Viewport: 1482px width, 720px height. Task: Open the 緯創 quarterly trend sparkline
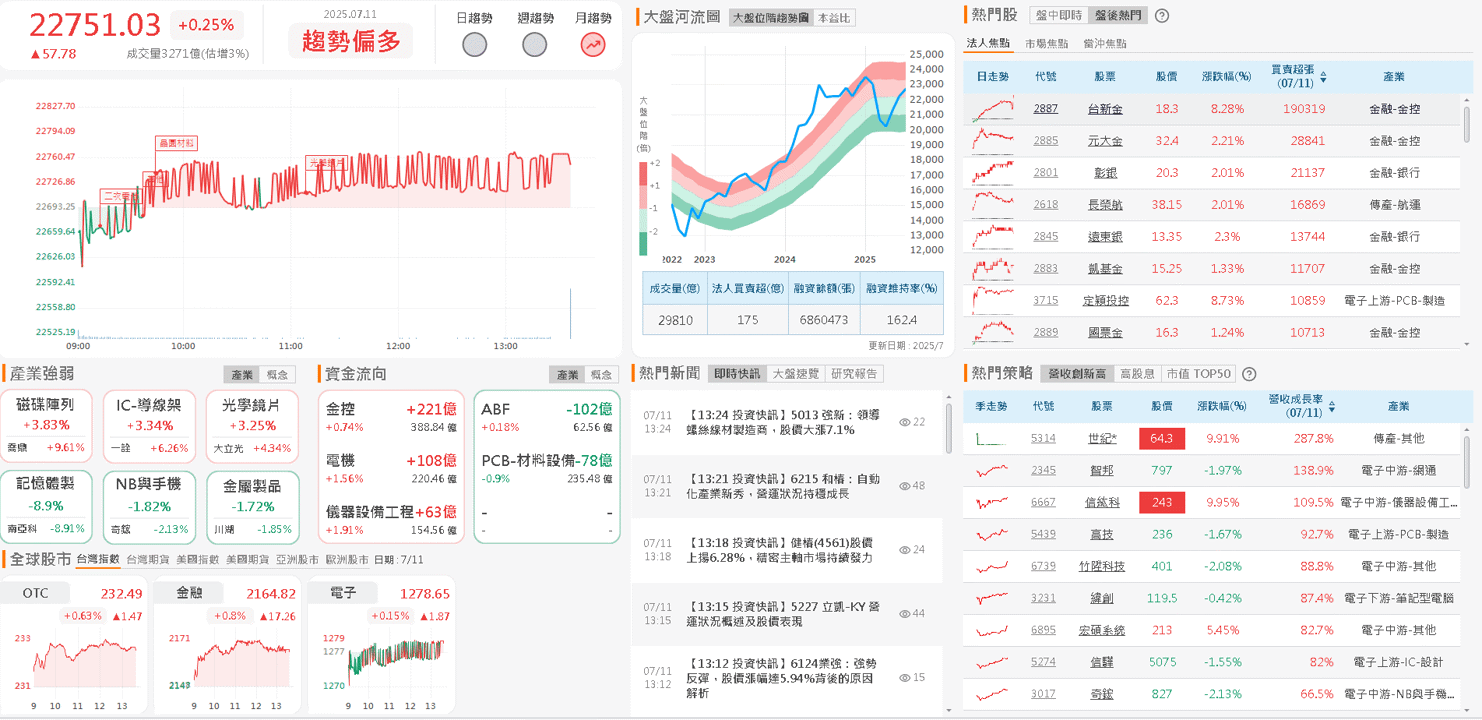[993, 598]
